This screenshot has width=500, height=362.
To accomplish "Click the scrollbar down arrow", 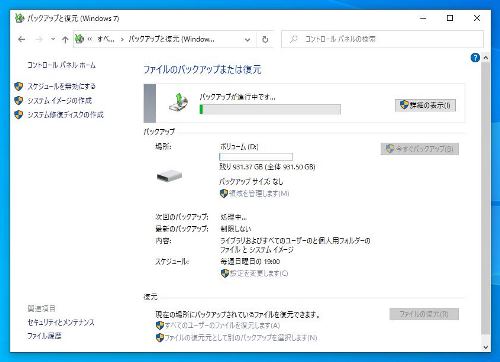I will (486, 347).
